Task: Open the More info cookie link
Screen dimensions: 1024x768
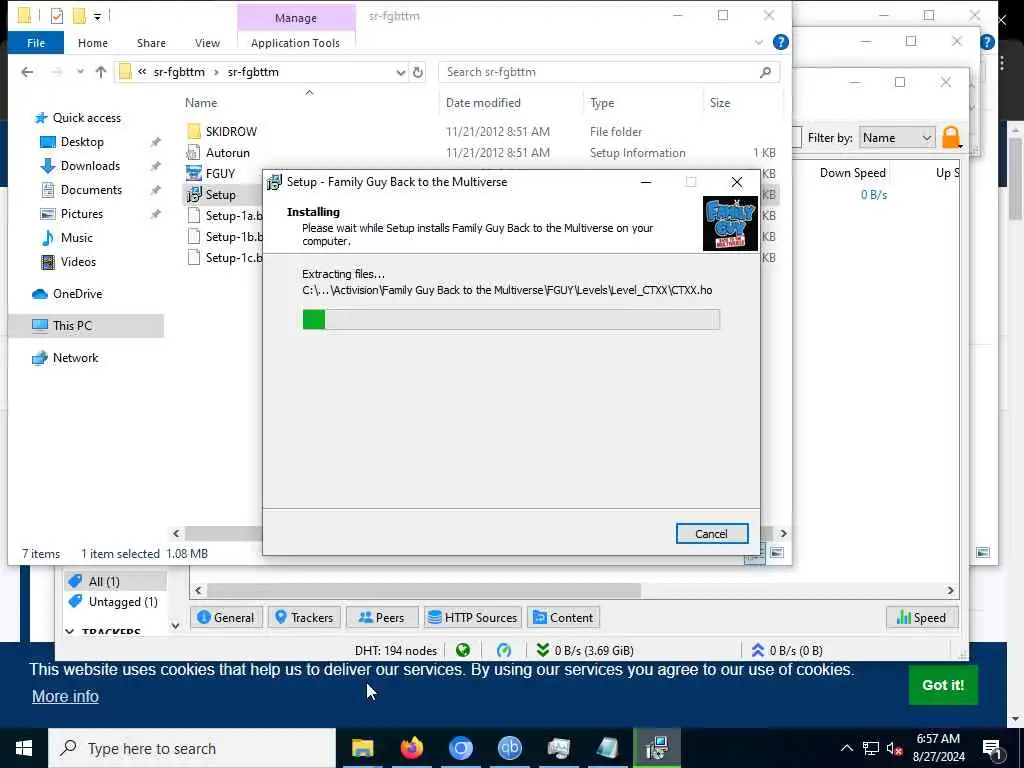Action: tap(65, 696)
